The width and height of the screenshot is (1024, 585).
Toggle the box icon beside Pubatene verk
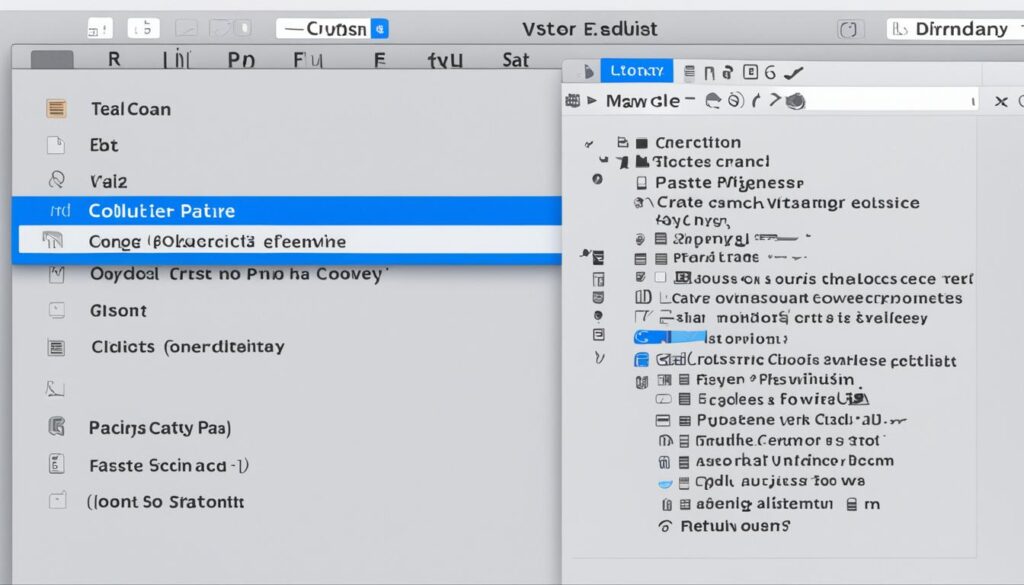(662, 420)
